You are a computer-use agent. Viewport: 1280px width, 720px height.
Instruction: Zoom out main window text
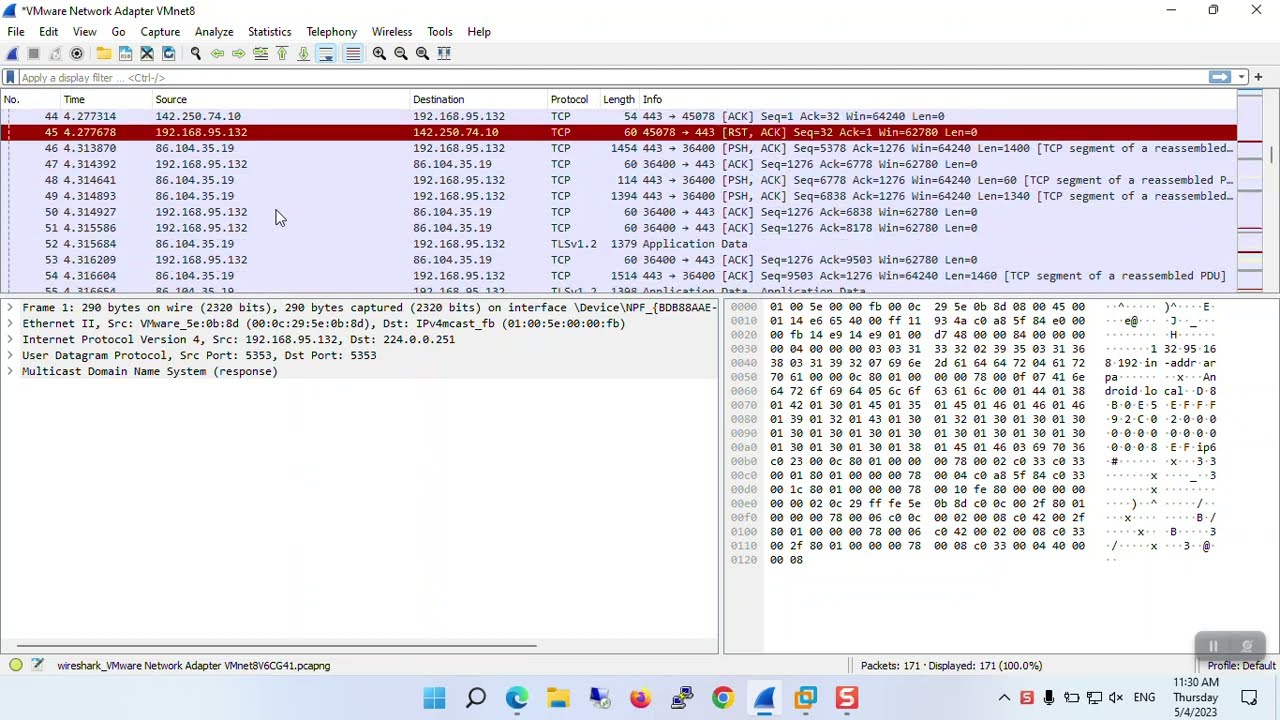[401, 54]
